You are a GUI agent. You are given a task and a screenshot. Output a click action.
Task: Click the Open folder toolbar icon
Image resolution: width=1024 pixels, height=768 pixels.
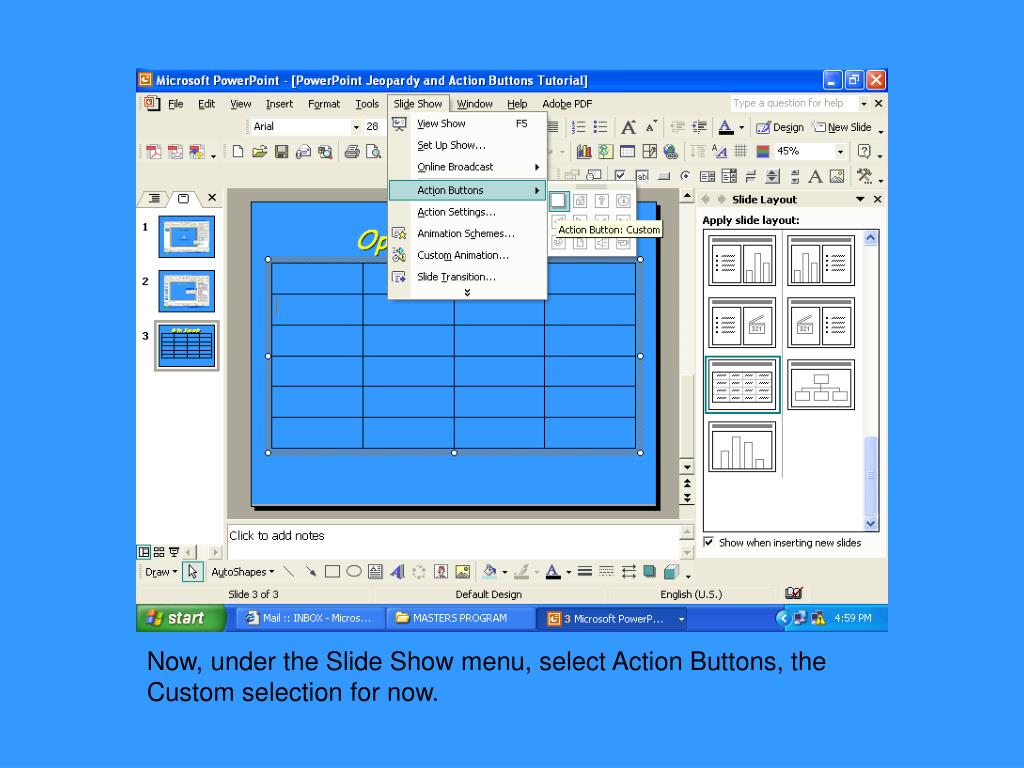[x=260, y=152]
